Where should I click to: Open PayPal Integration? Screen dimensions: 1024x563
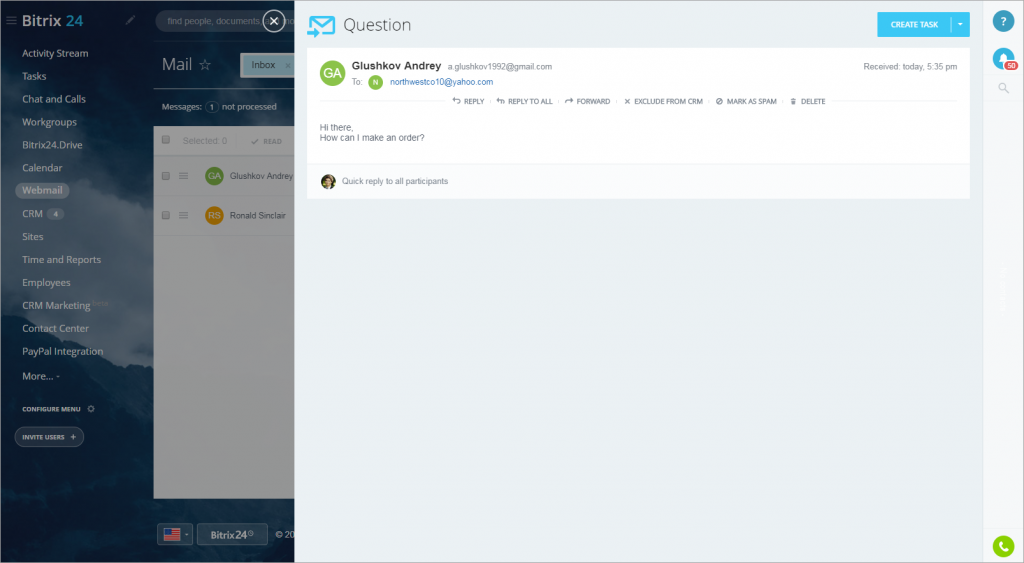[62, 351]
